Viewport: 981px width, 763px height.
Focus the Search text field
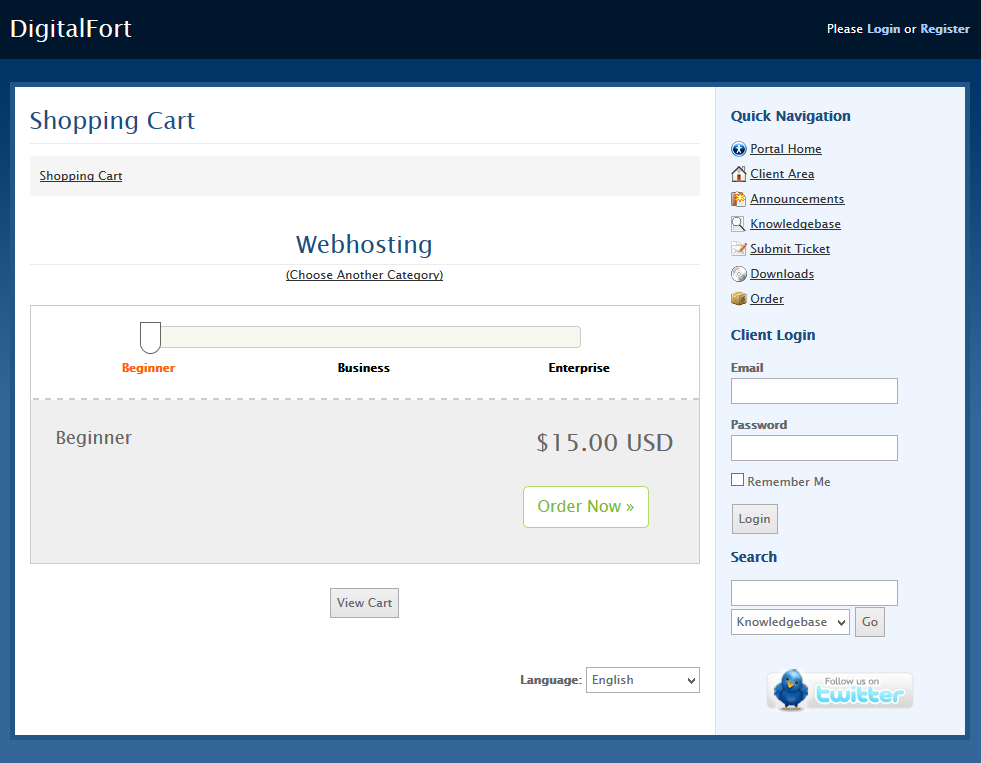[x=814, y=593]
